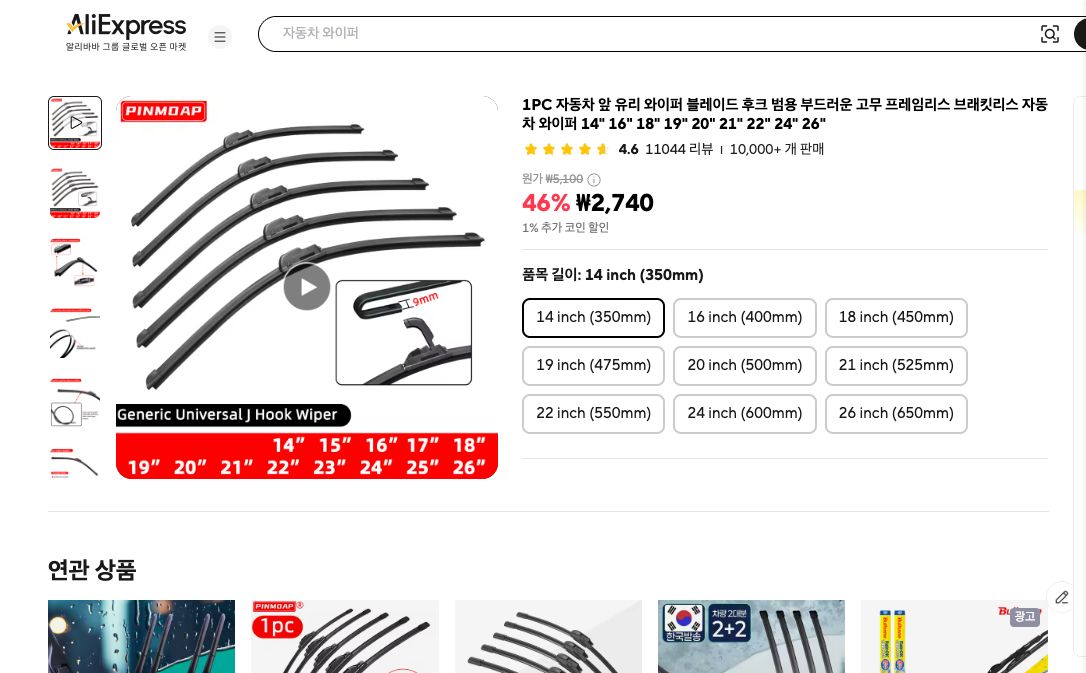Select the first video thumbnail
This screenshot has height=673, width=1086.
(x=75, y=123)
